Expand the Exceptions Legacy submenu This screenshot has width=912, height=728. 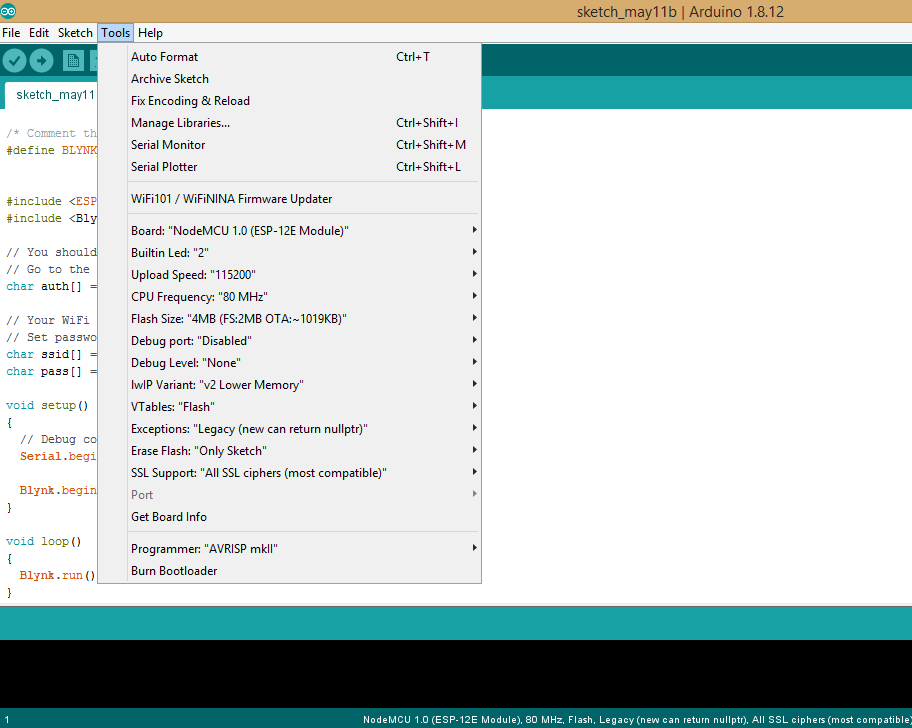289,430
